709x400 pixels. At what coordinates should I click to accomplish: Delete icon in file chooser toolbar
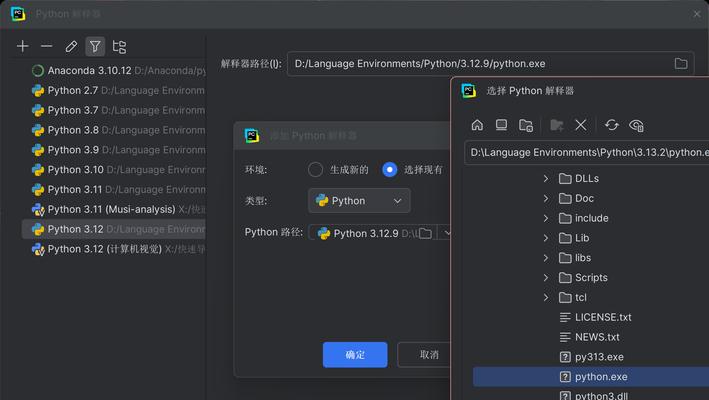coord(581,125)
